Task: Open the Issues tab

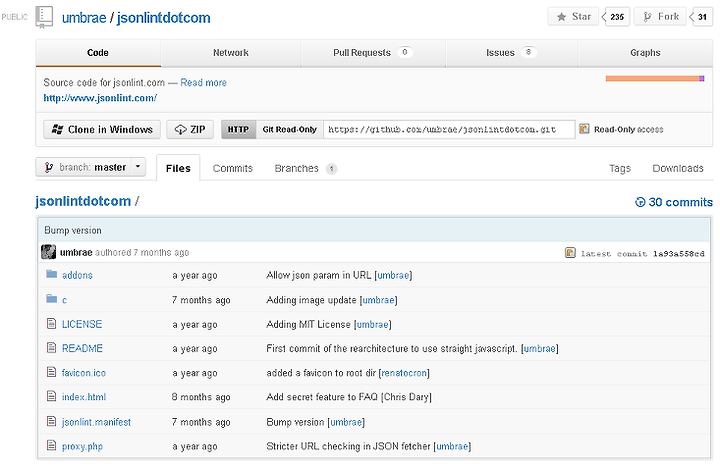Action: (511, 53)
